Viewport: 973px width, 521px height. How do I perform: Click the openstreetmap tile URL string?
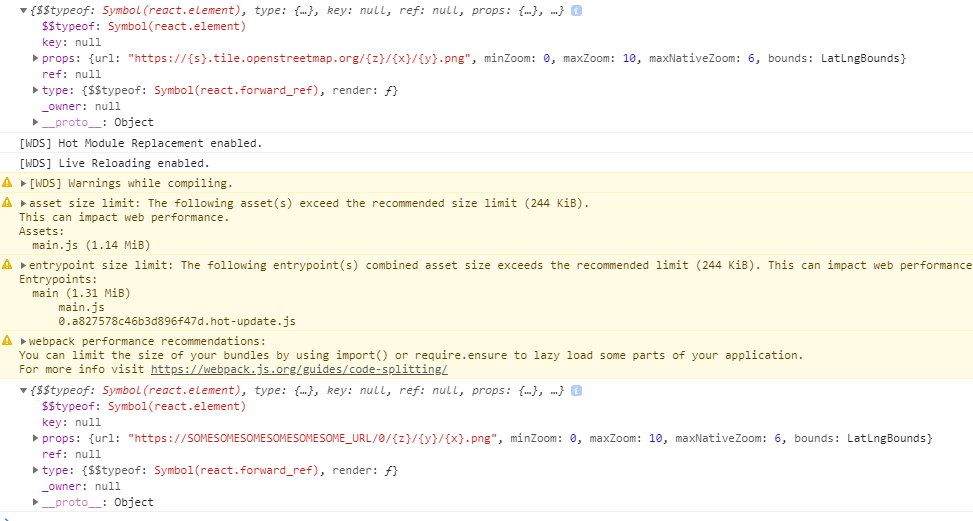pyautogui.click(x=300, y=58)
